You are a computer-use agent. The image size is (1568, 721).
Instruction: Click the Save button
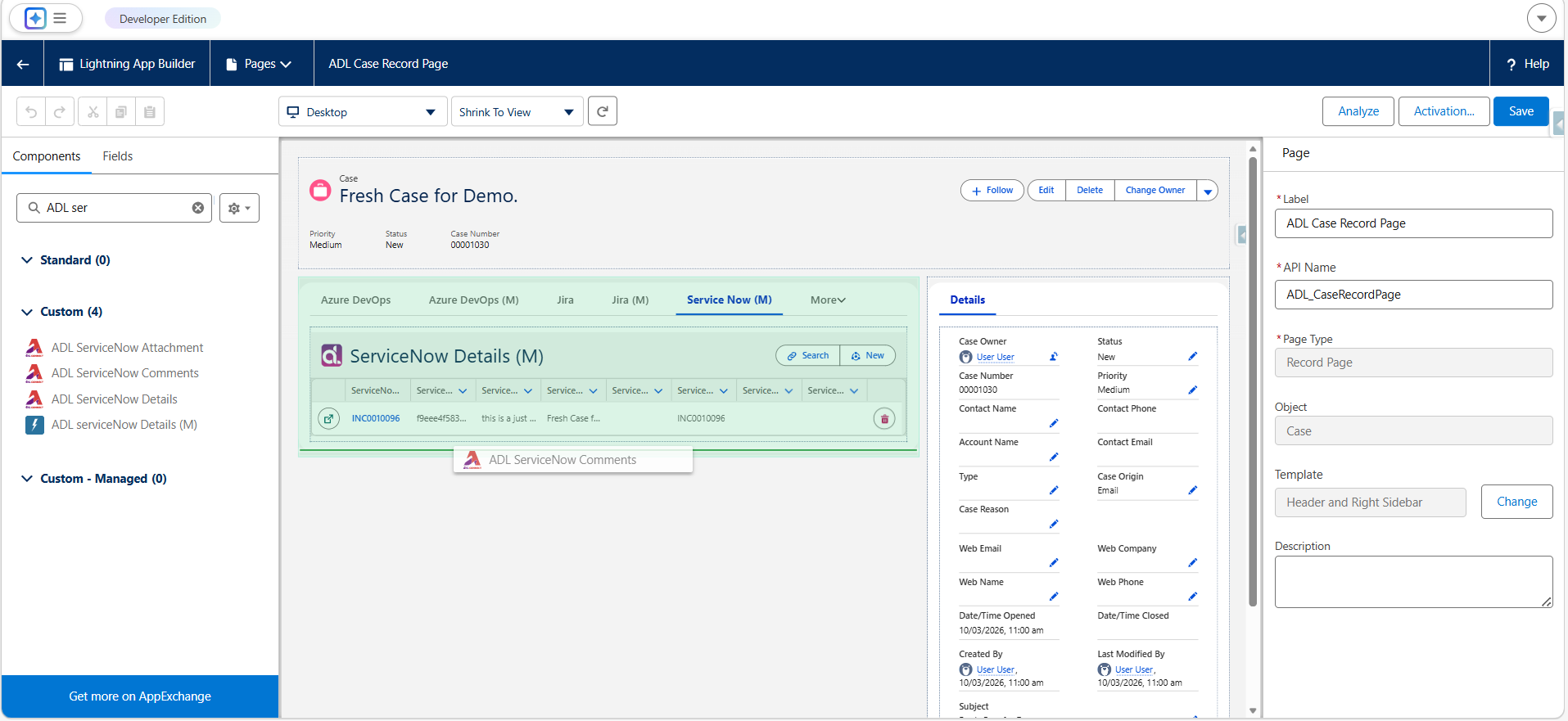coord(1521,111)
